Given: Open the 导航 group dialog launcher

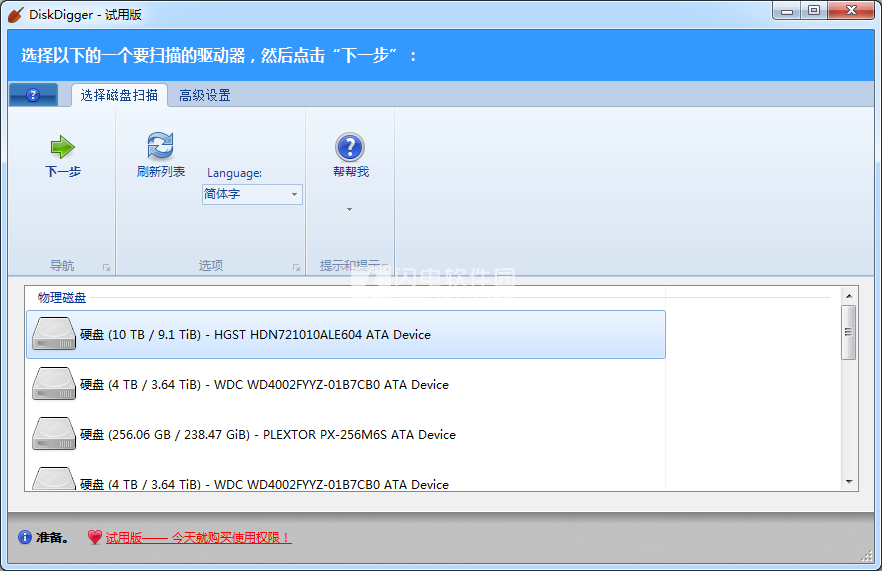Looking at the screenshot, I should click(x=106, y=268).
